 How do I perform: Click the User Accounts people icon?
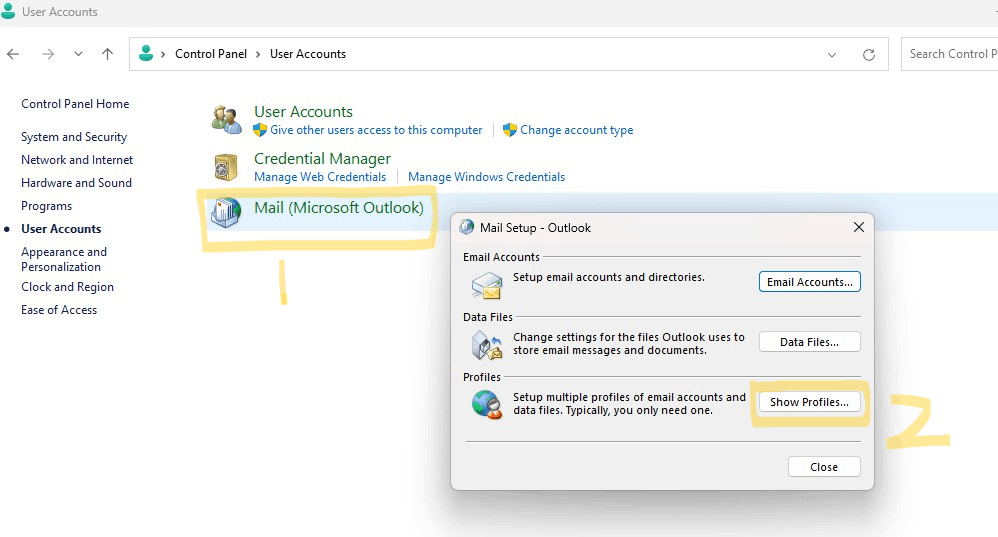(x=227, y=120)
